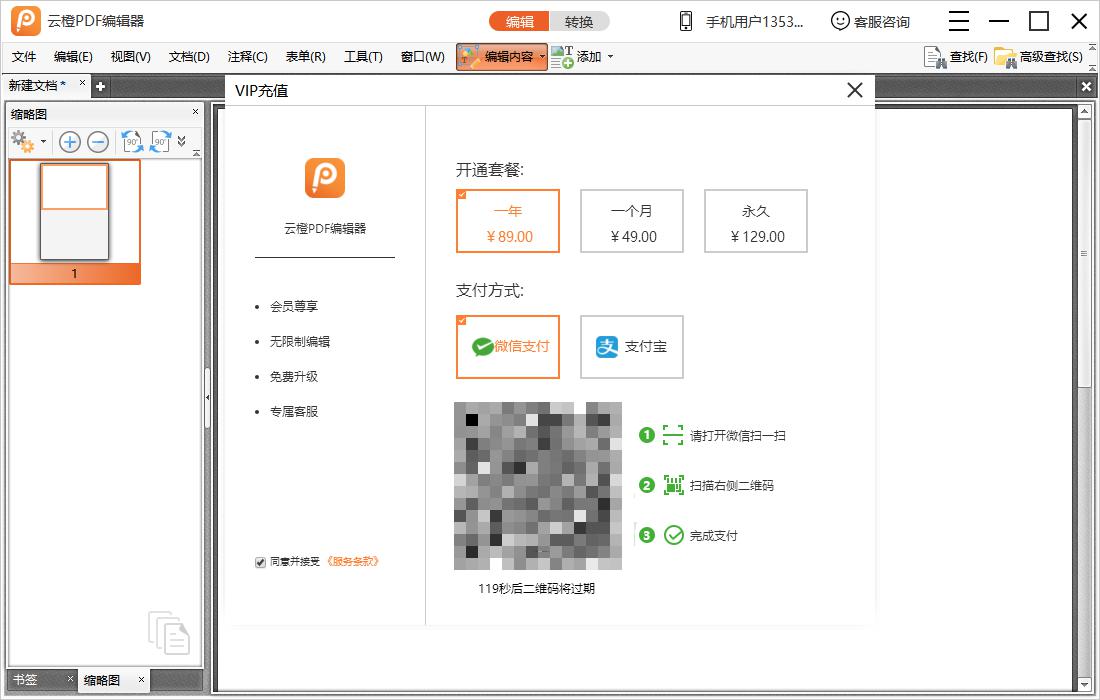Screen dimensions: 1100x700
Task: Open the 文档(D) menu
Action: coord(189,57)
